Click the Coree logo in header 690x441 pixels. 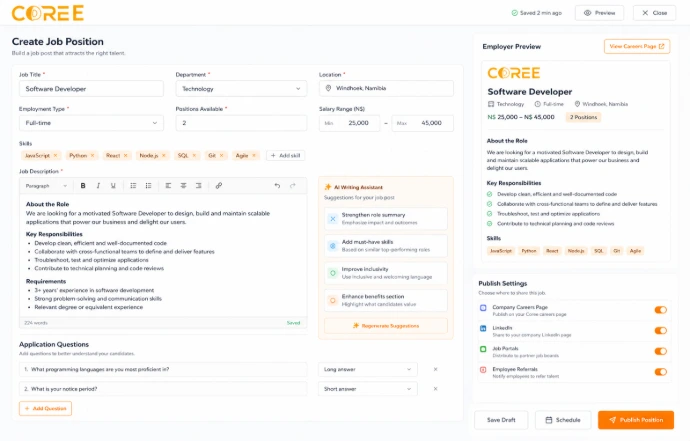click(48, 13)
